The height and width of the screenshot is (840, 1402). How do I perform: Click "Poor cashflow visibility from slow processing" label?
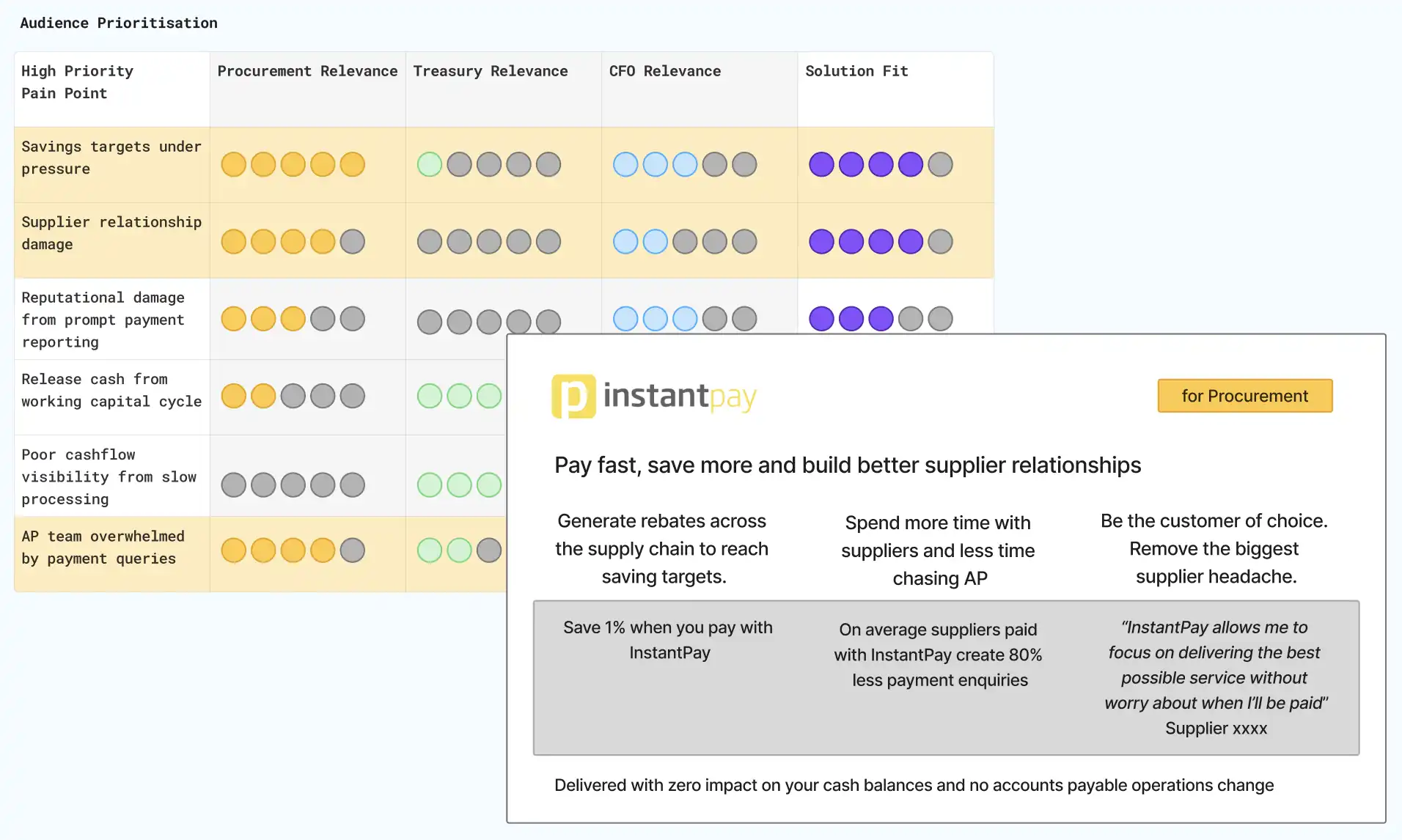pos(109,476)
